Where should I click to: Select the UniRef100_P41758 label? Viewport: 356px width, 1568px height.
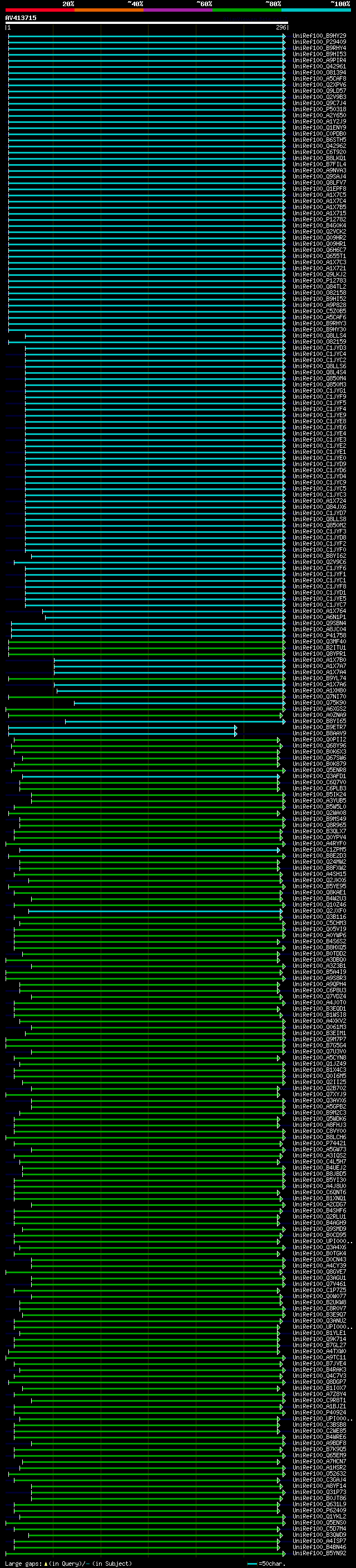(x=319, y=635)
